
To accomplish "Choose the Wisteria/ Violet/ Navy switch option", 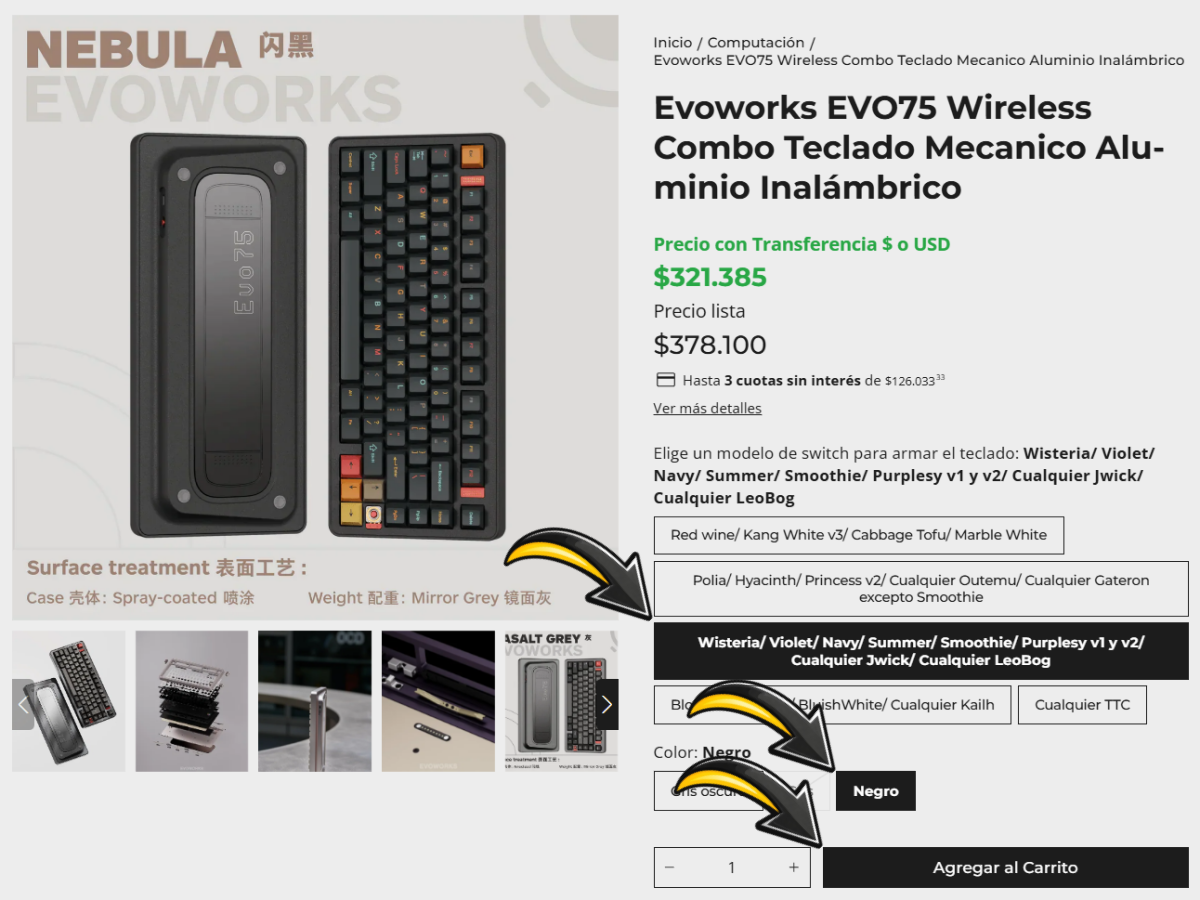I will pos(921,651).
